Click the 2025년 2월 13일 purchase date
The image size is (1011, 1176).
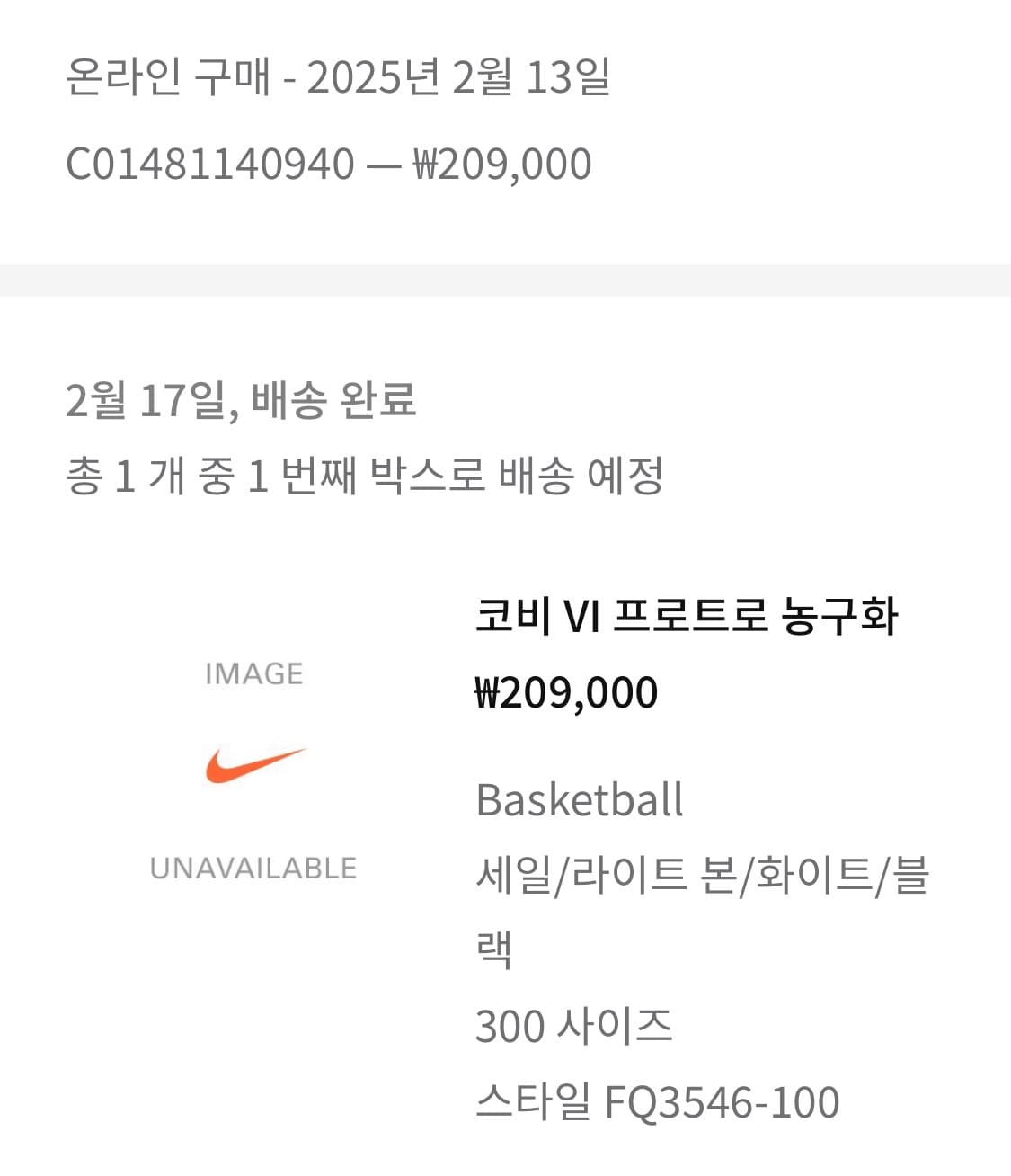click(x=458, y=78)
